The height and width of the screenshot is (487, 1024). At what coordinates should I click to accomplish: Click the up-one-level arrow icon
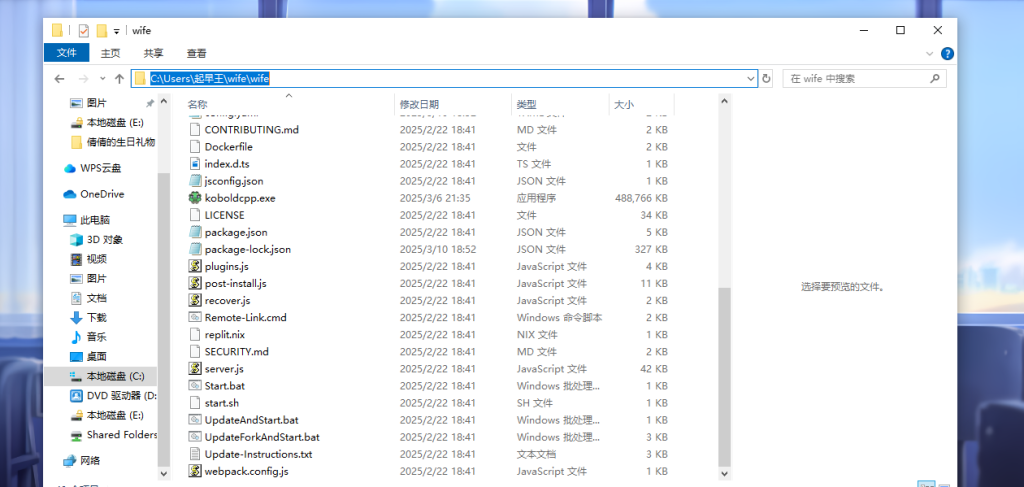[x=119, y=78]
